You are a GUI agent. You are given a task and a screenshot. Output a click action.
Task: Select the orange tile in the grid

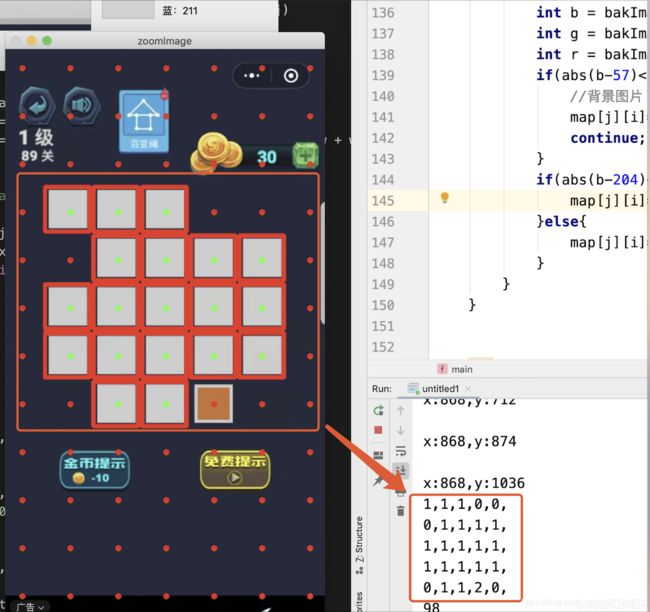(213, 404)
